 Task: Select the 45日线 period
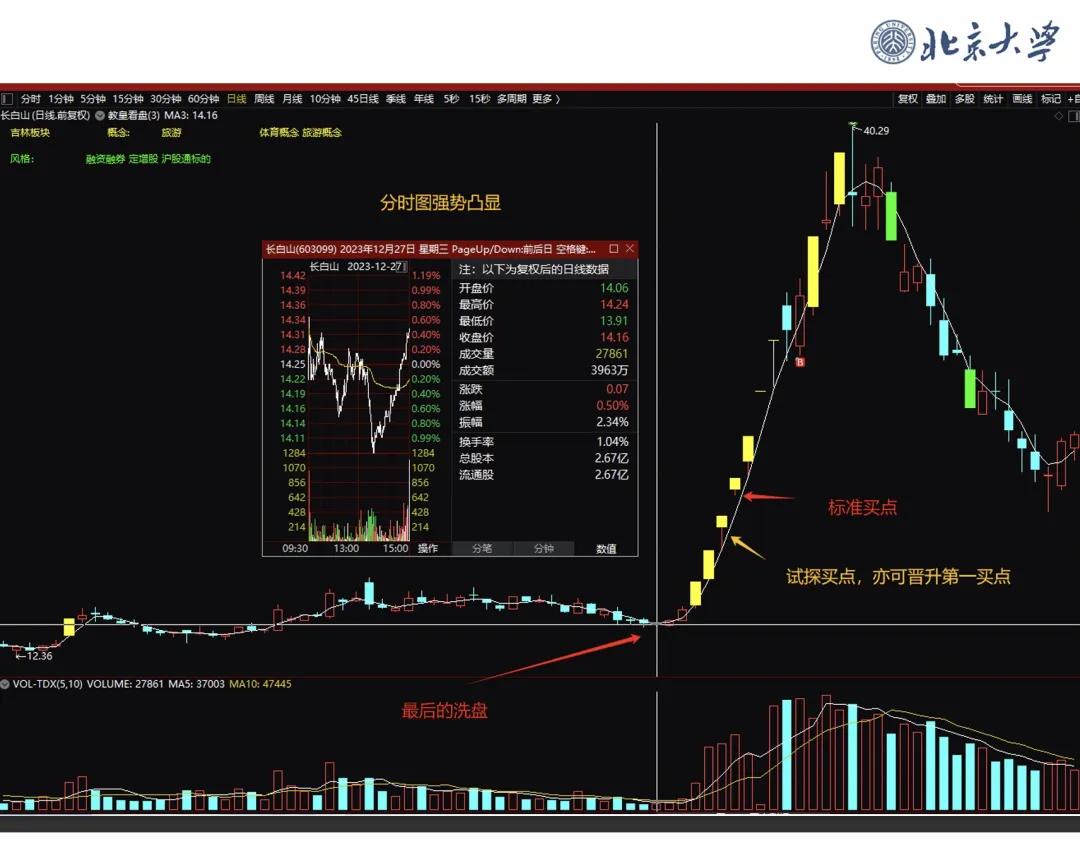363,99
